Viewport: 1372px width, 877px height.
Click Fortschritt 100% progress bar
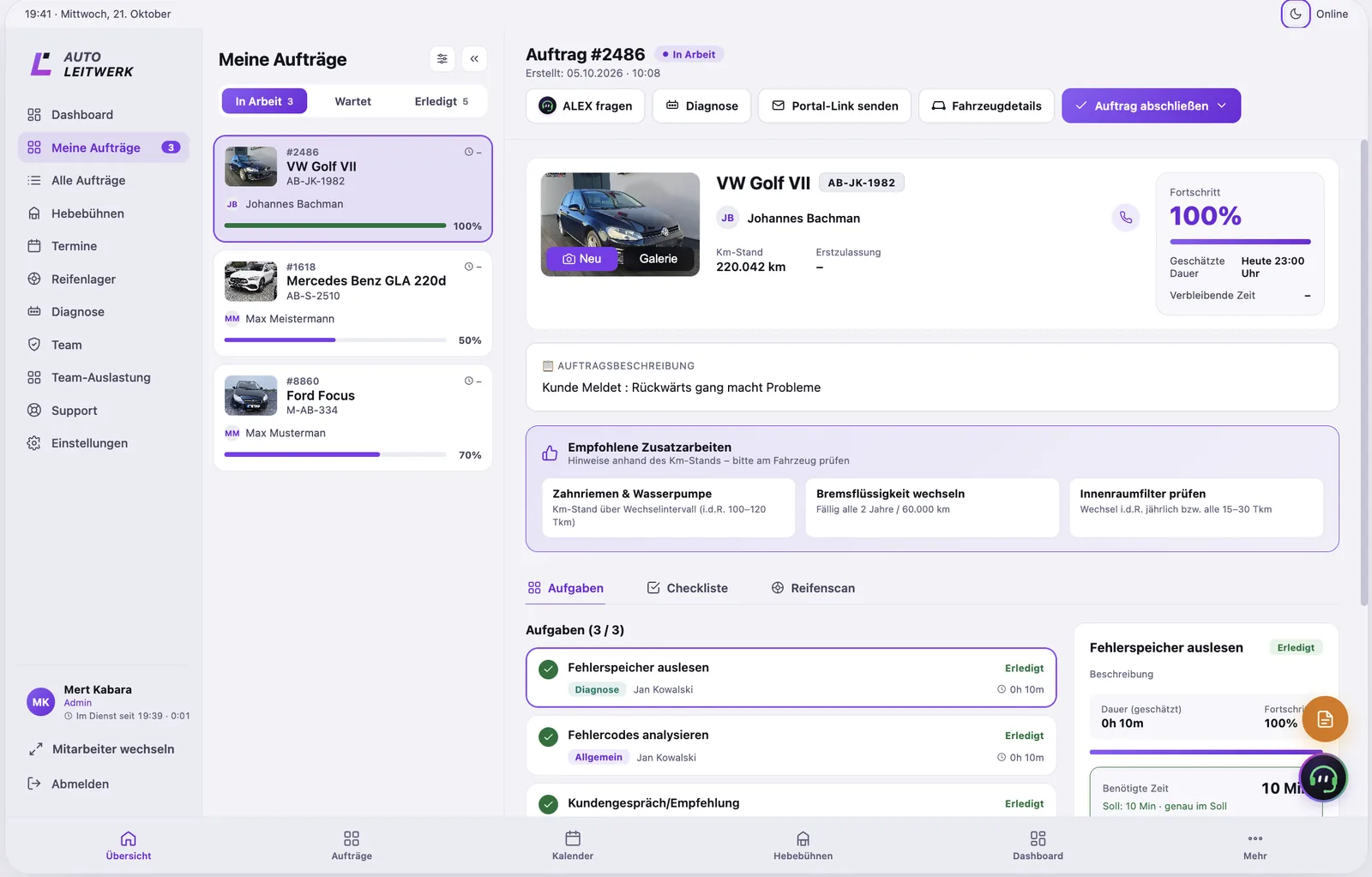pyautogui.click(x=1240, y=242)
